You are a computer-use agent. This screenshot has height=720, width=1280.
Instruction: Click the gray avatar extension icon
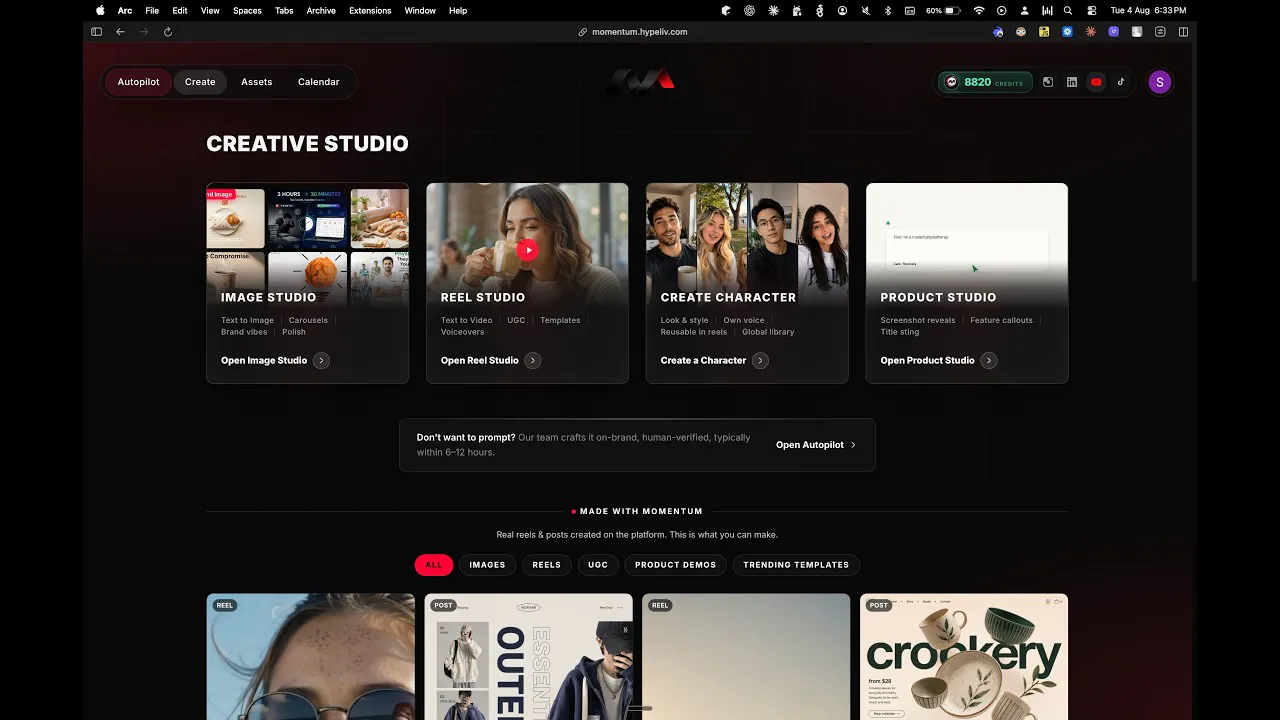click(1137, 32)
